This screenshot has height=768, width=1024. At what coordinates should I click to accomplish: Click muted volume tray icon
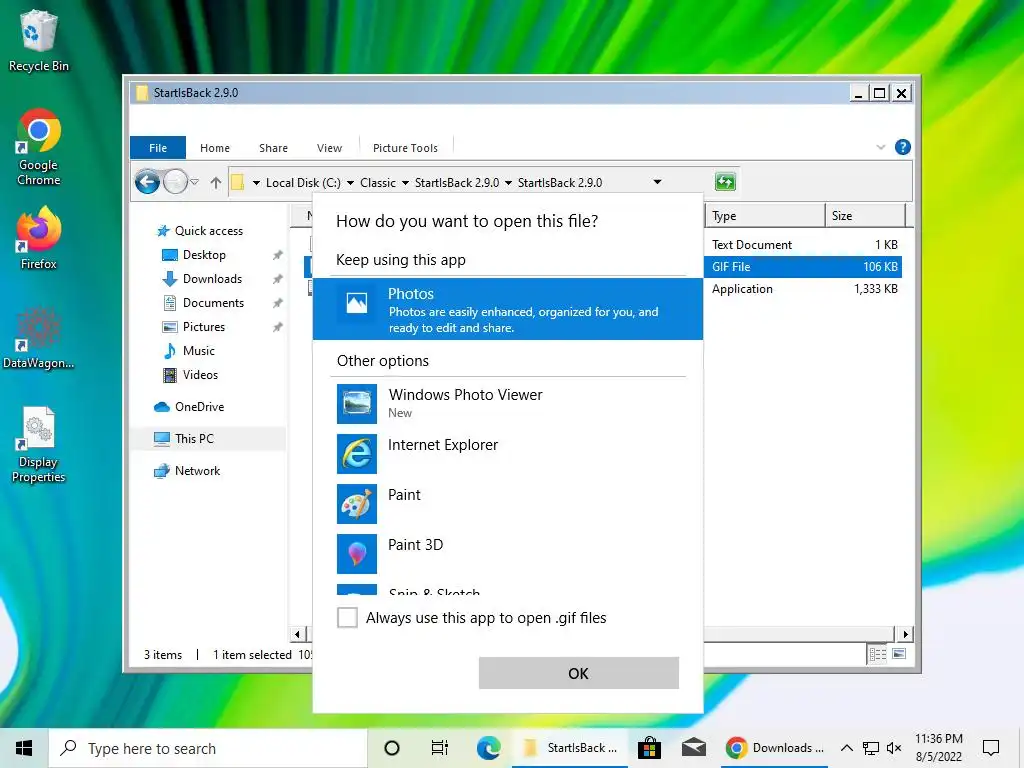tap(894, 748)
